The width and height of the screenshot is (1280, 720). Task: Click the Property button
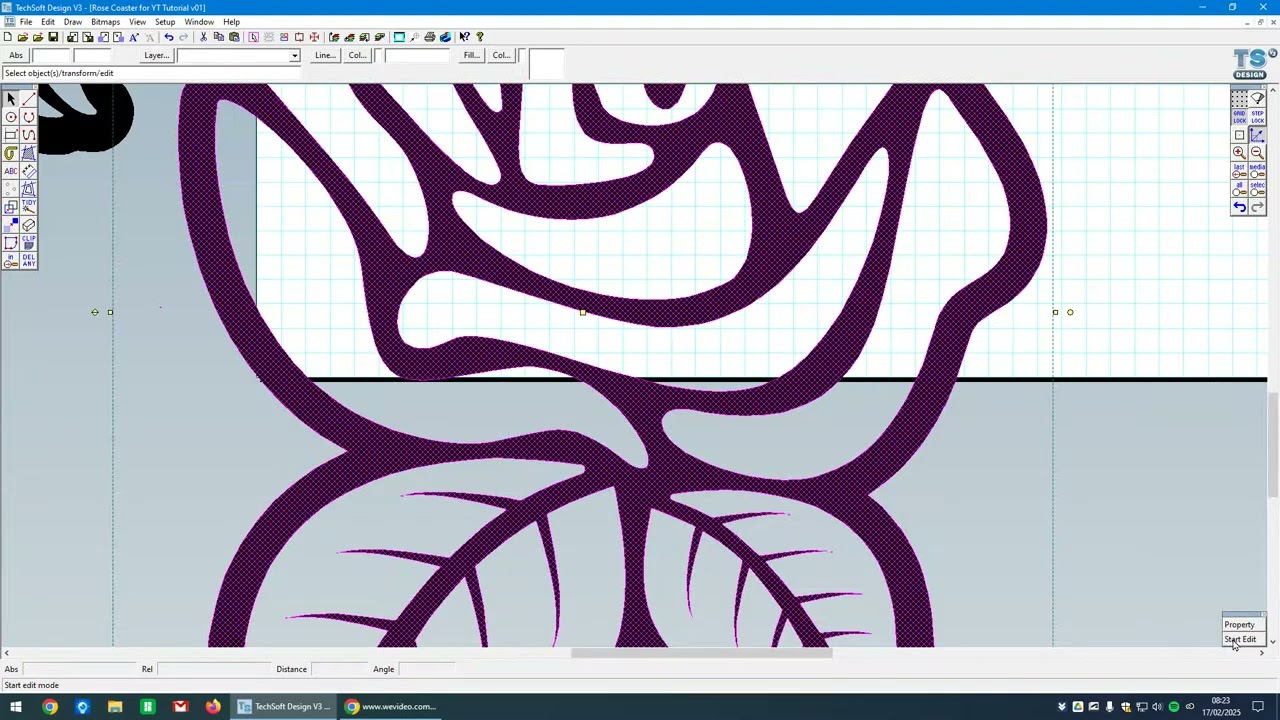tap(1239, 625)
